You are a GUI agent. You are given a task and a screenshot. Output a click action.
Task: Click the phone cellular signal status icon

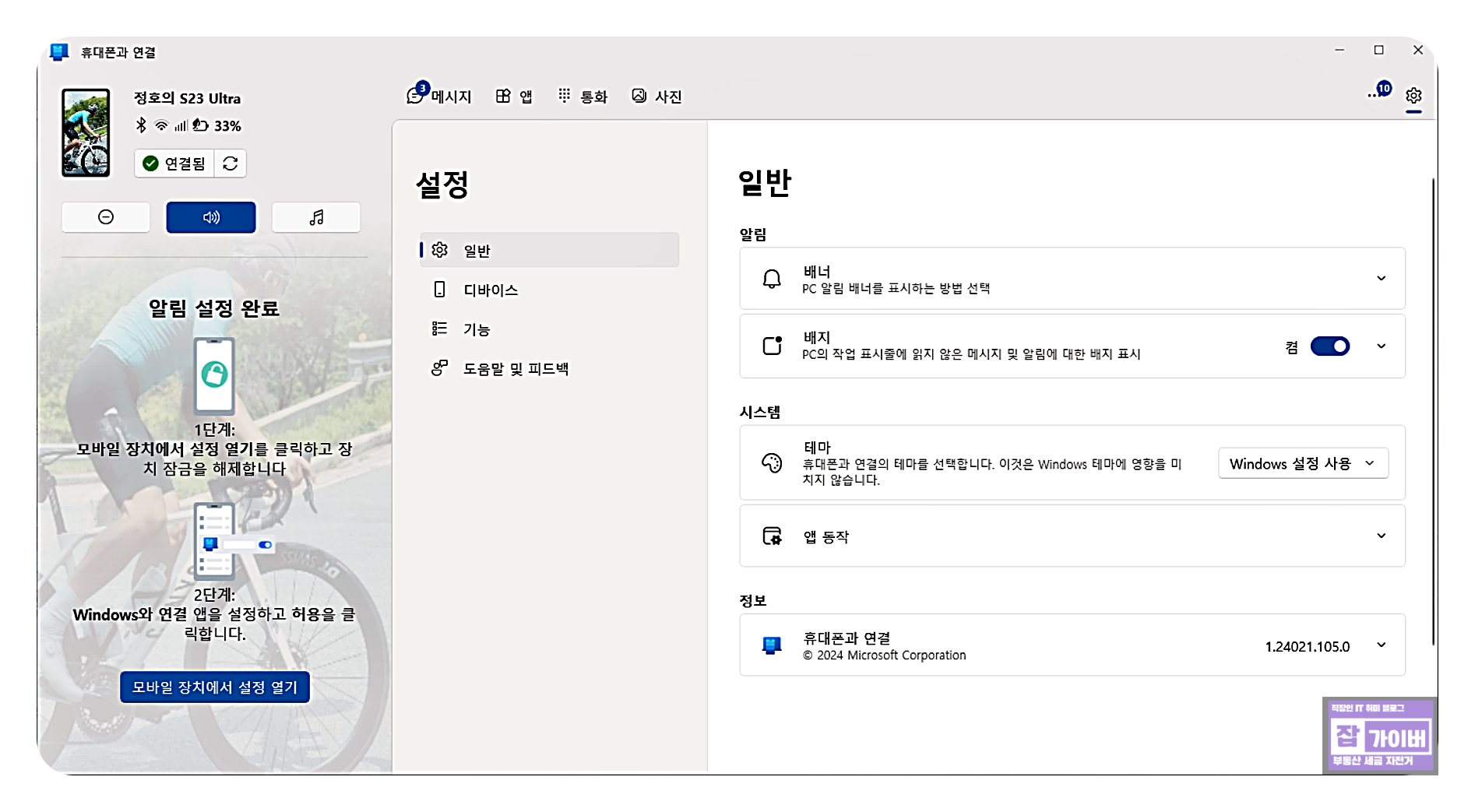(181, 125)
